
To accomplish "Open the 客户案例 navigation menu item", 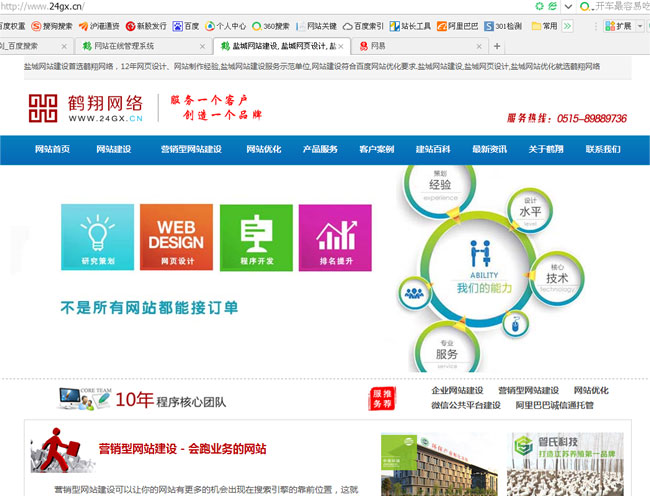I will pyautogui.click(x=376, y=149).
